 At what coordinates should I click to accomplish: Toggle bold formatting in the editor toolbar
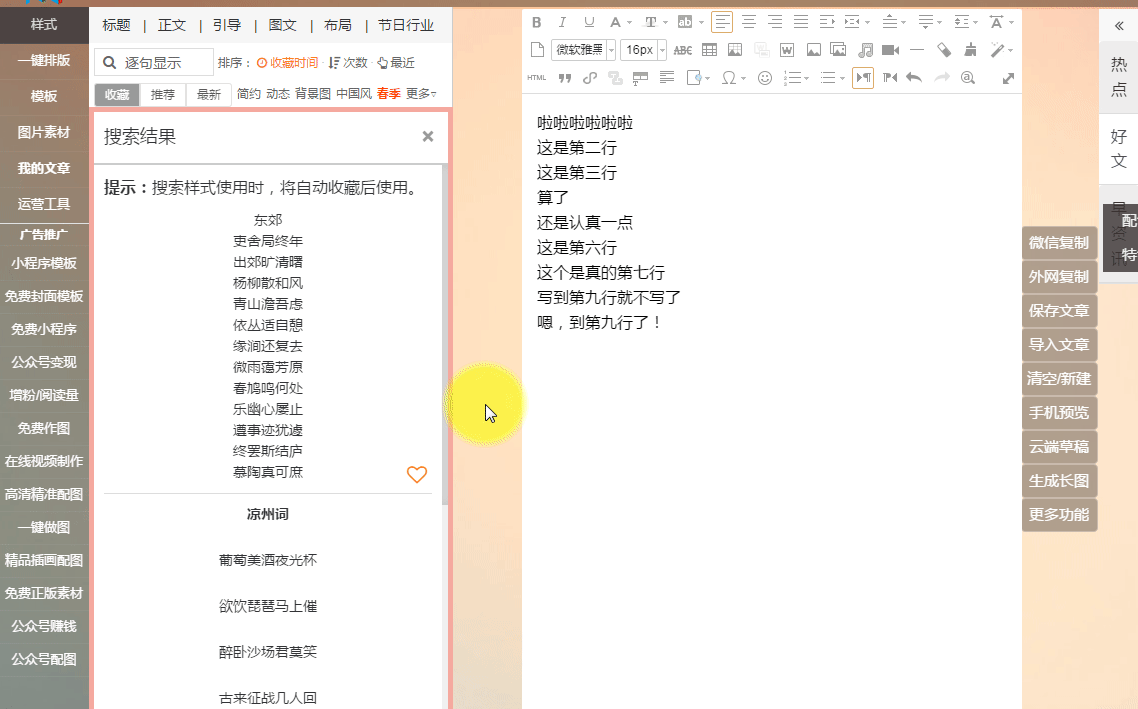coord(537,22)
